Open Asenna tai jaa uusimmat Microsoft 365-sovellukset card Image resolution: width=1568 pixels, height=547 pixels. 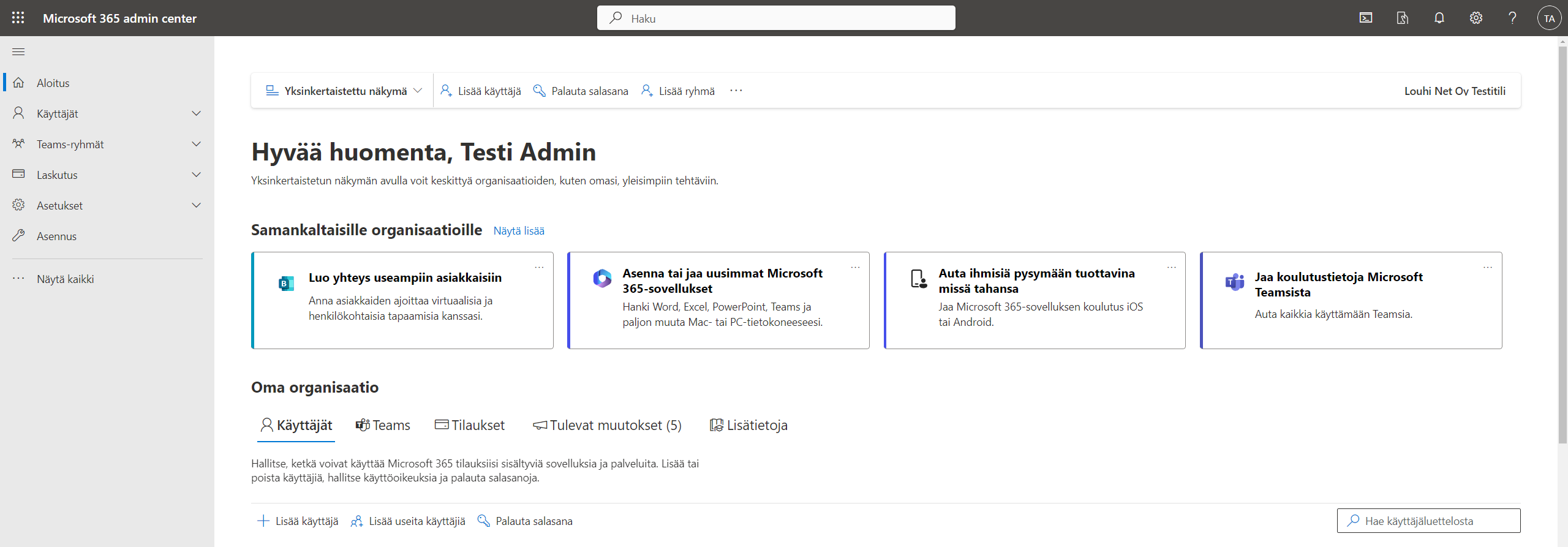point(718,300)
